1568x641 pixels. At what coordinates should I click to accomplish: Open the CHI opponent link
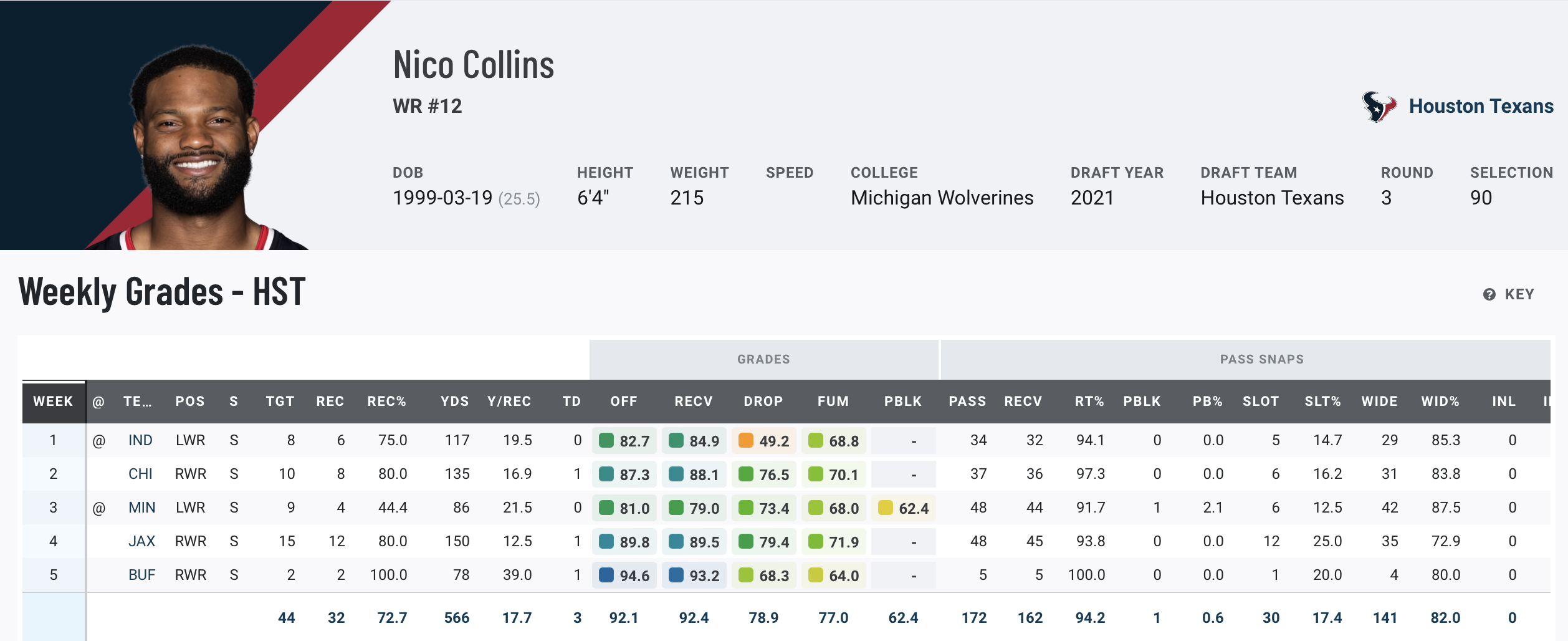click(x=140, y=474)
